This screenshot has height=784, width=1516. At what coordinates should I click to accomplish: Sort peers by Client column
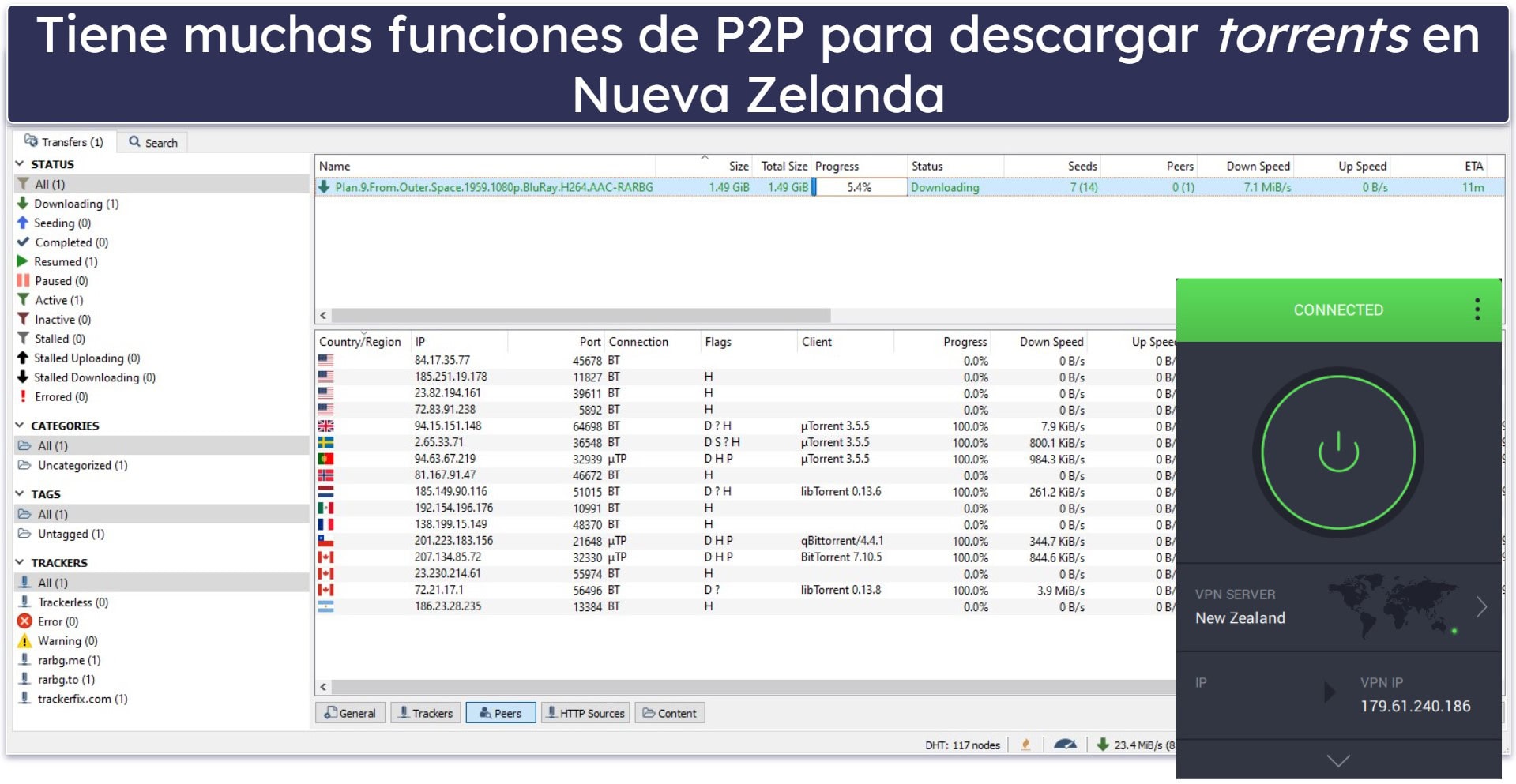(845, 342)
